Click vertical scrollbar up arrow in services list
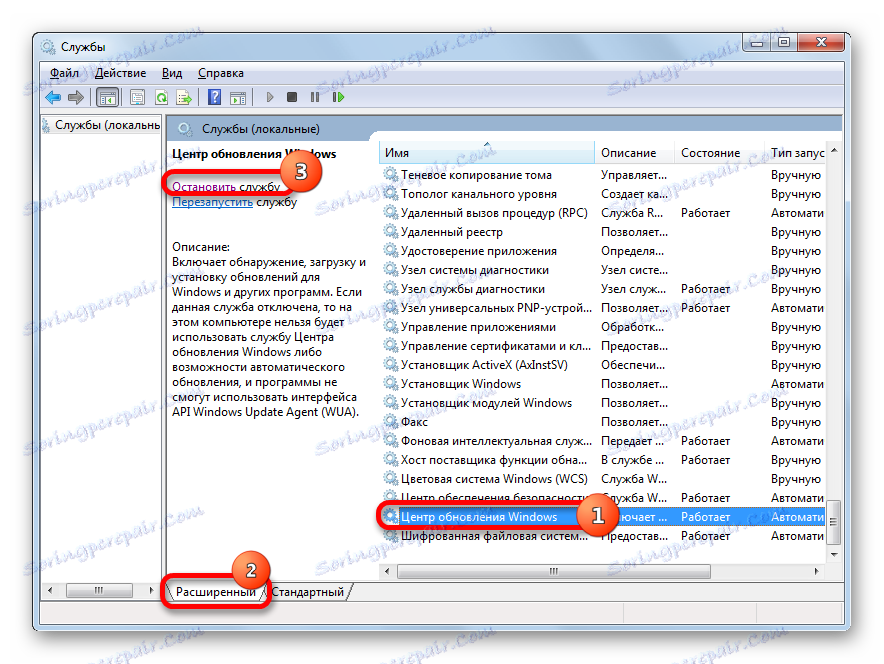 [x=834, y=150]
